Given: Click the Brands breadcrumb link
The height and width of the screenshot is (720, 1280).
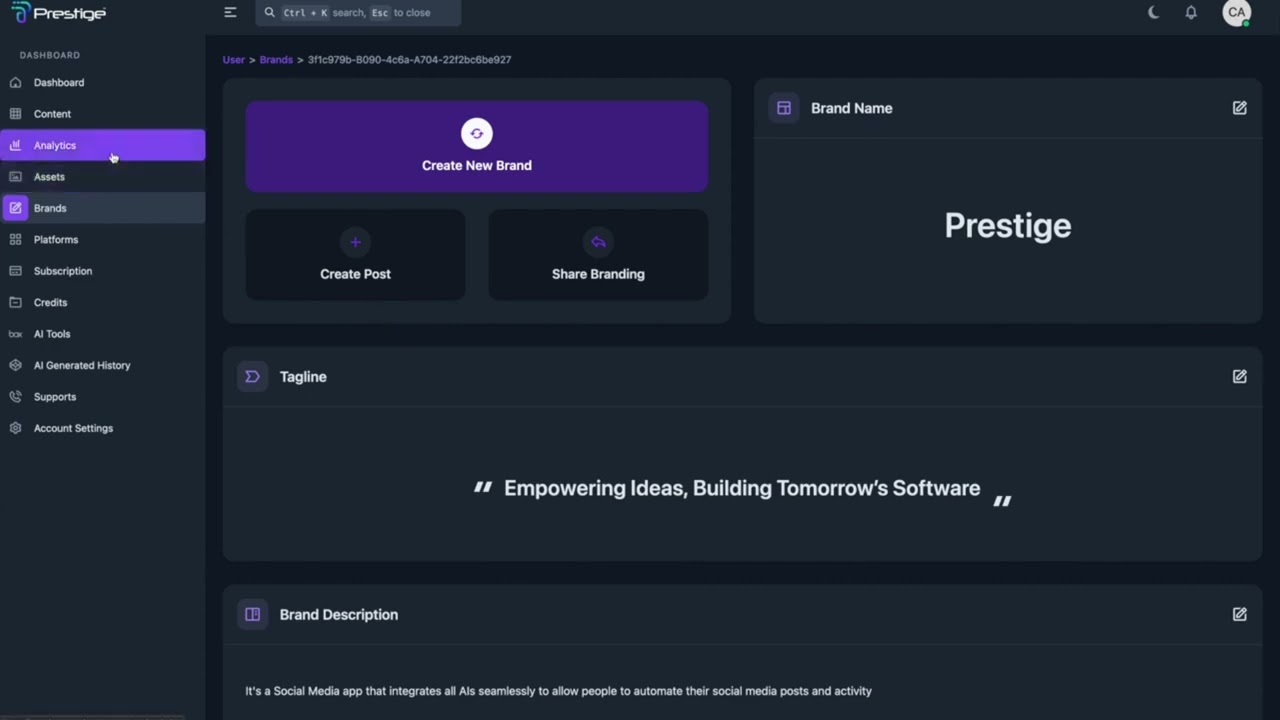Looking at the screenshot, I should [x=276, y=60].
